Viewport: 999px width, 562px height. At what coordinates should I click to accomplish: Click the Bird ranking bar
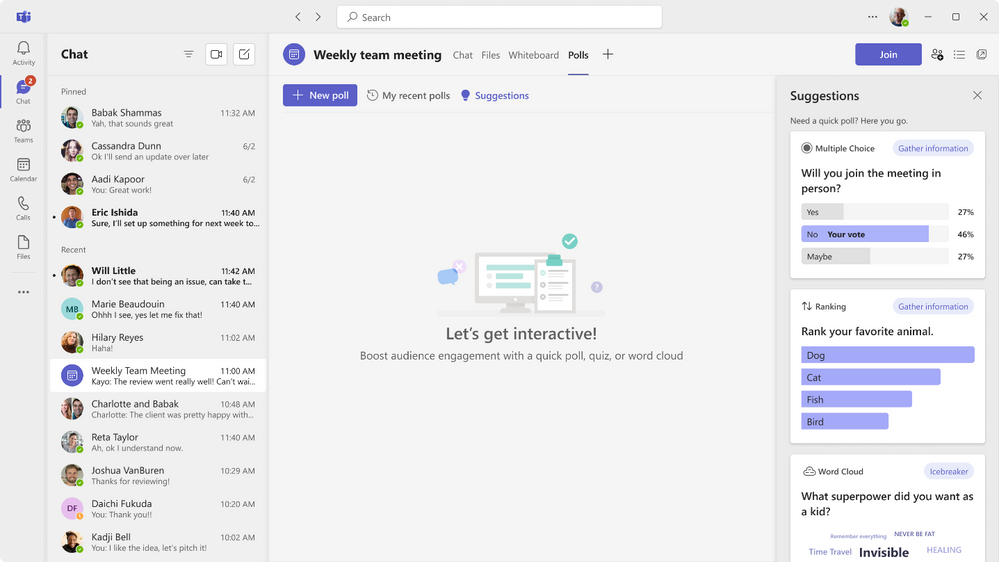click(844, 421)
